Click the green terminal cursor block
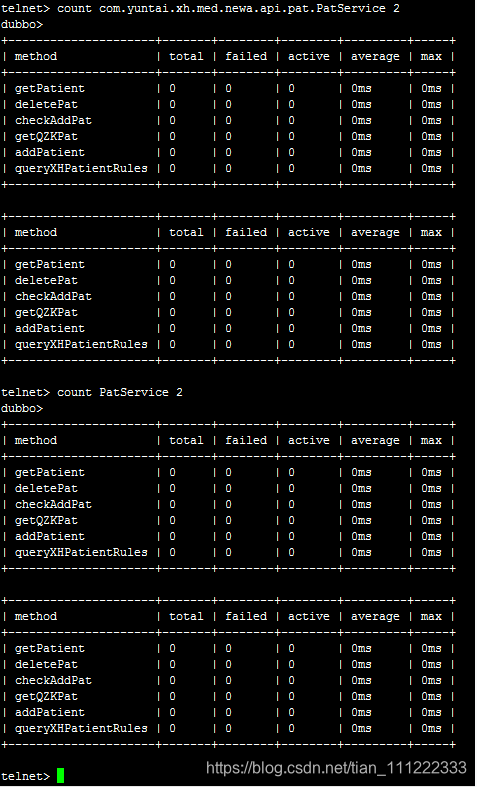Viewport: 477px width, 787px height. tap(60, 775)
